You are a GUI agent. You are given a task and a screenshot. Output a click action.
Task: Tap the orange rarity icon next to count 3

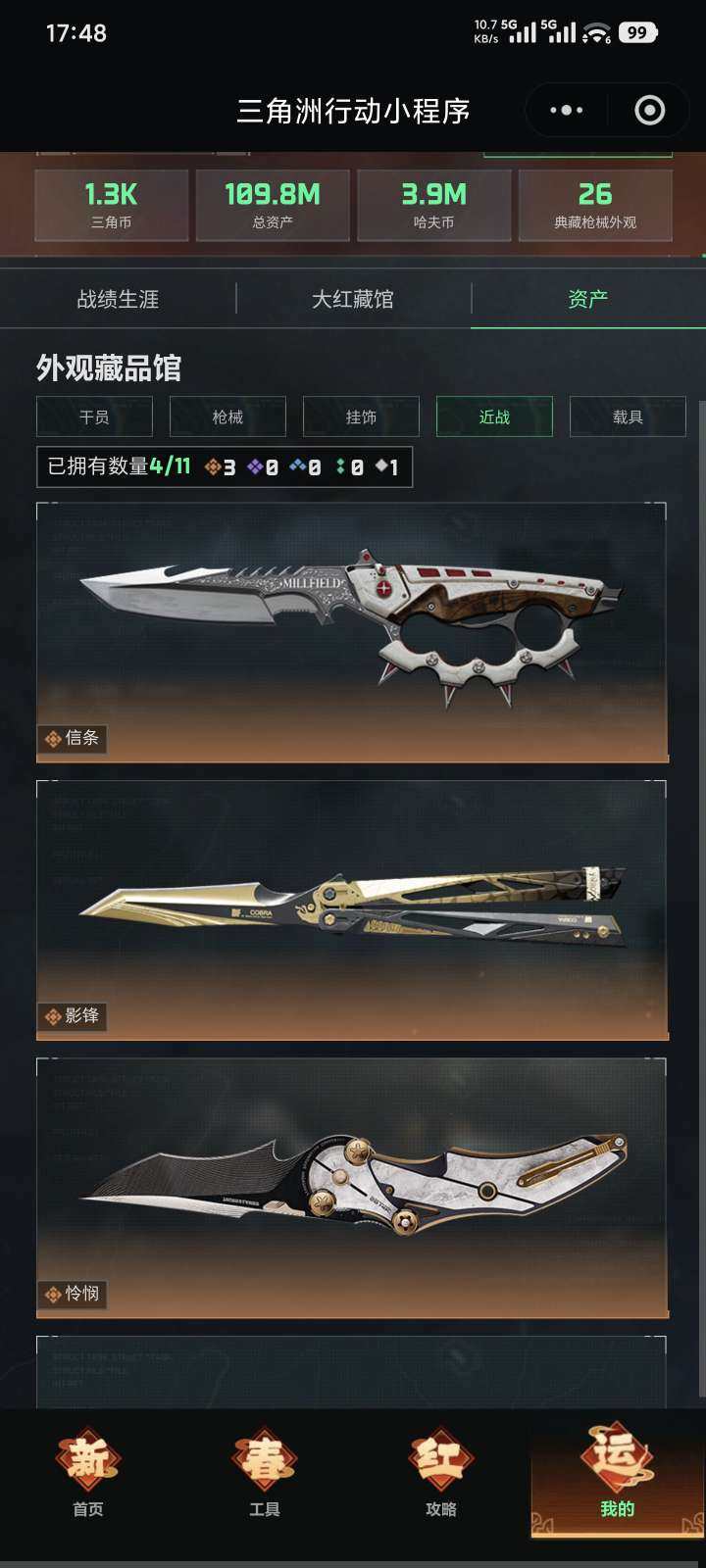(213, 467)
